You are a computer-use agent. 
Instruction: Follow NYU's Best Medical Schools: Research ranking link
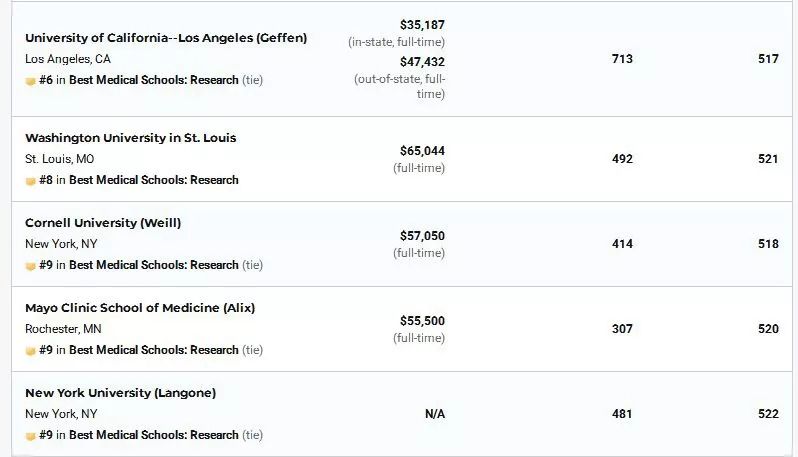coord(154,435)
